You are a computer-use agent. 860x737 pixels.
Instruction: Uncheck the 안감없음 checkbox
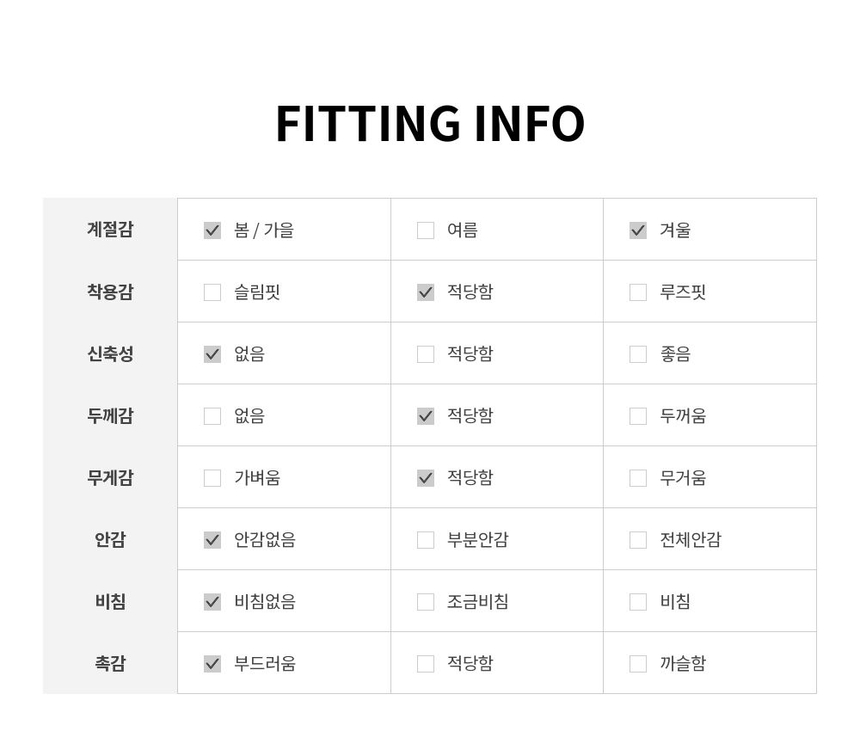pos(212,540)
